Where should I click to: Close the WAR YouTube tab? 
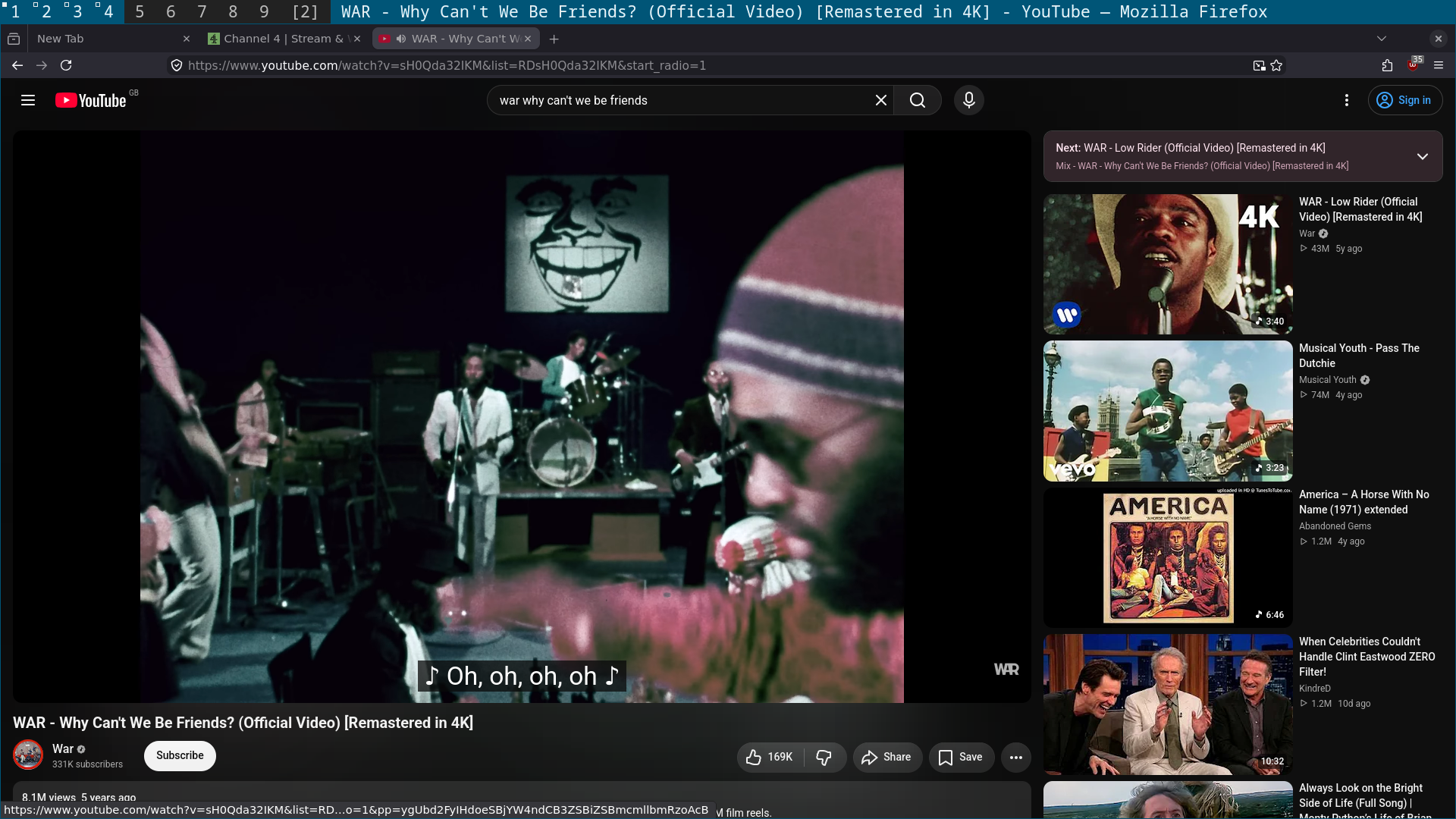(x=528, y=39)
